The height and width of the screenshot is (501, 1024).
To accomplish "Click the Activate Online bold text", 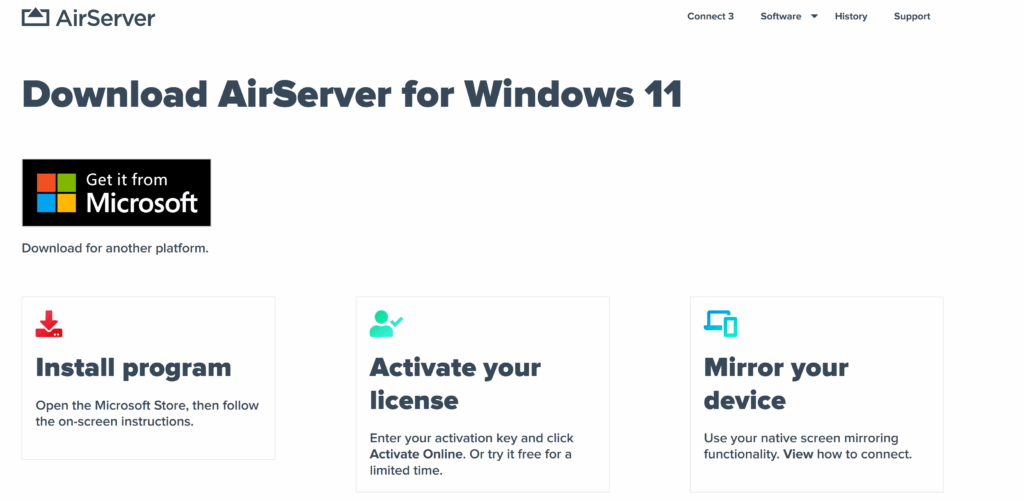I will [x=416, y=454].
